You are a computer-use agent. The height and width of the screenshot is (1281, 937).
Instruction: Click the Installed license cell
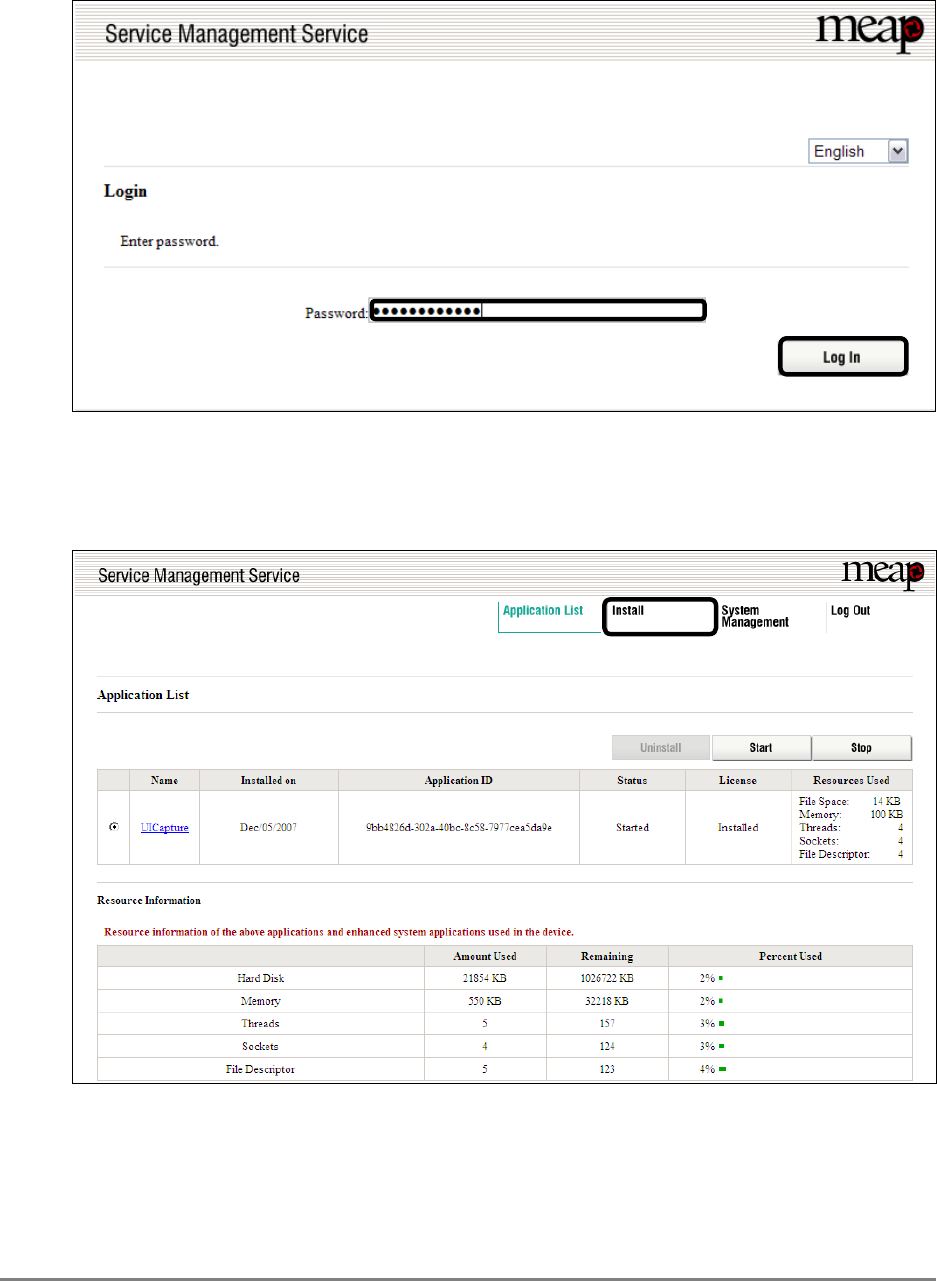click(738, 827)
